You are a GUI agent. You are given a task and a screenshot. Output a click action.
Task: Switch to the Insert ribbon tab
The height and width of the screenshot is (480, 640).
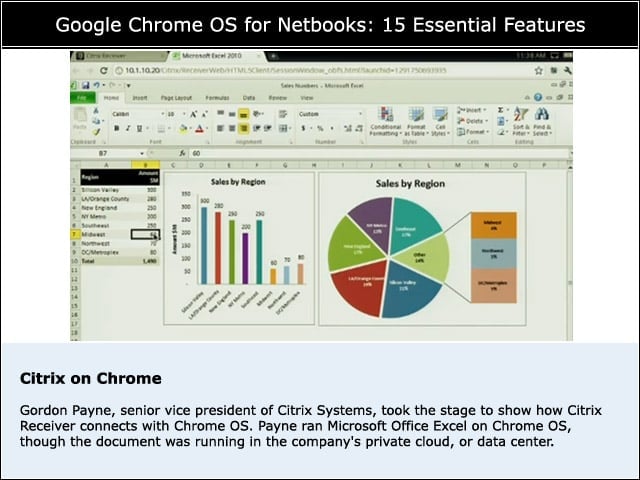(x=140, y=98)
